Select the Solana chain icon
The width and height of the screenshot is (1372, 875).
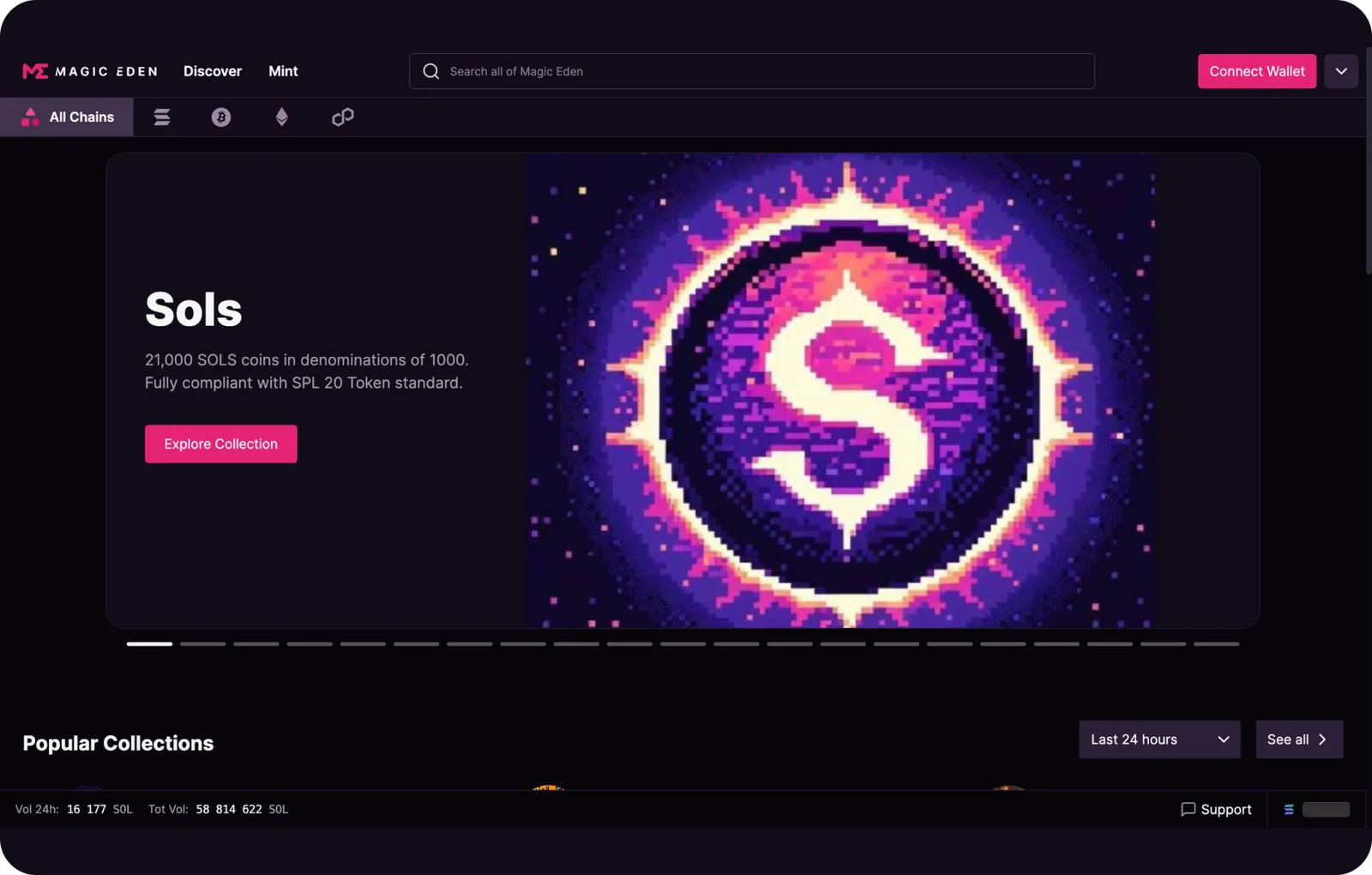click(162, 117)
